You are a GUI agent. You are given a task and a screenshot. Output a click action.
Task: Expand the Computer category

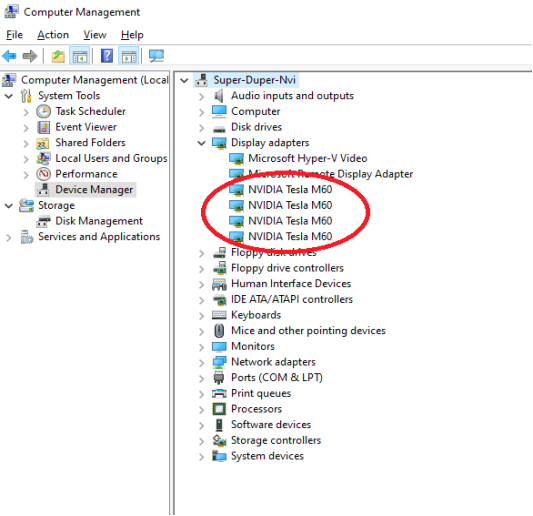coord(202,112)
